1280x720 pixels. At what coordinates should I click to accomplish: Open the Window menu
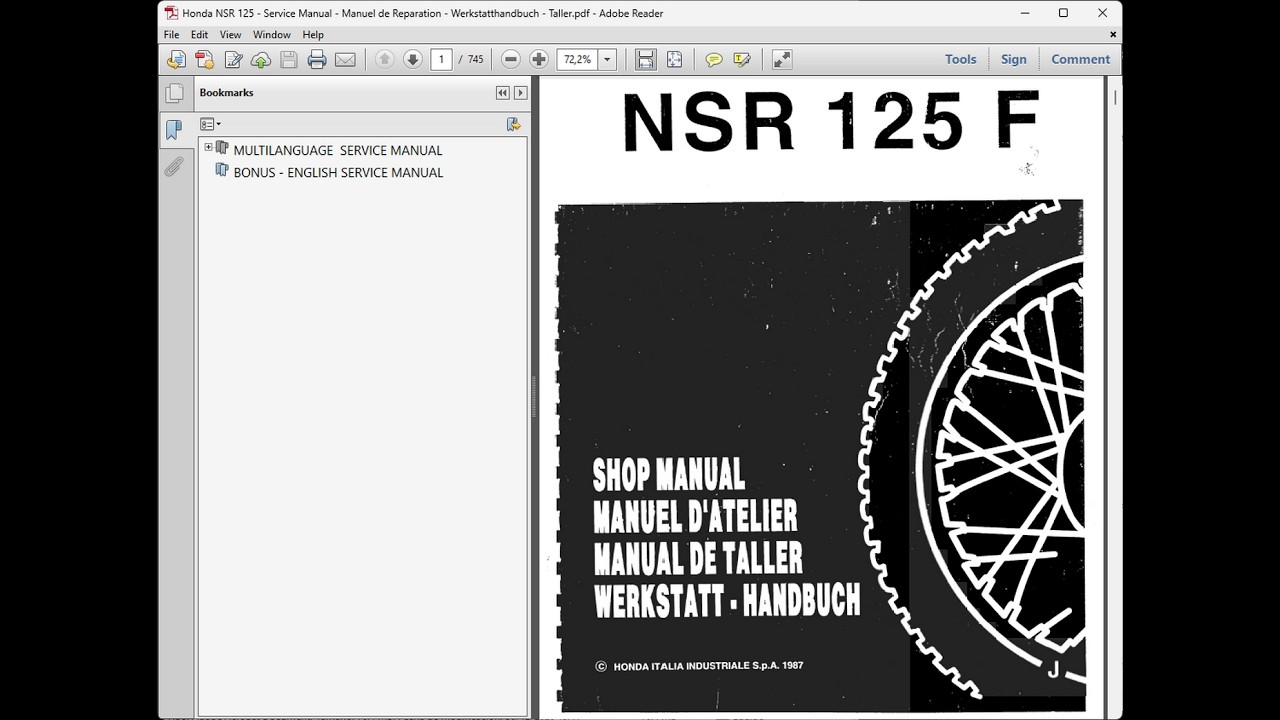[x=272, y=35]
